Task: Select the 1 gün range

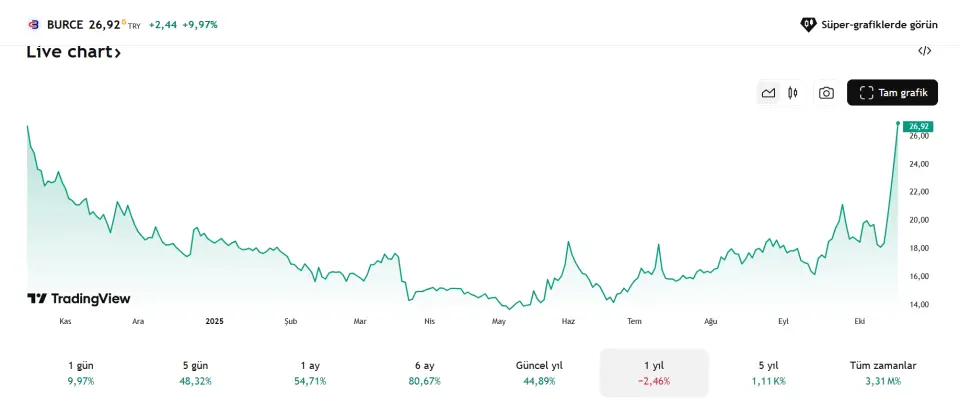Action: coord(80,373)
